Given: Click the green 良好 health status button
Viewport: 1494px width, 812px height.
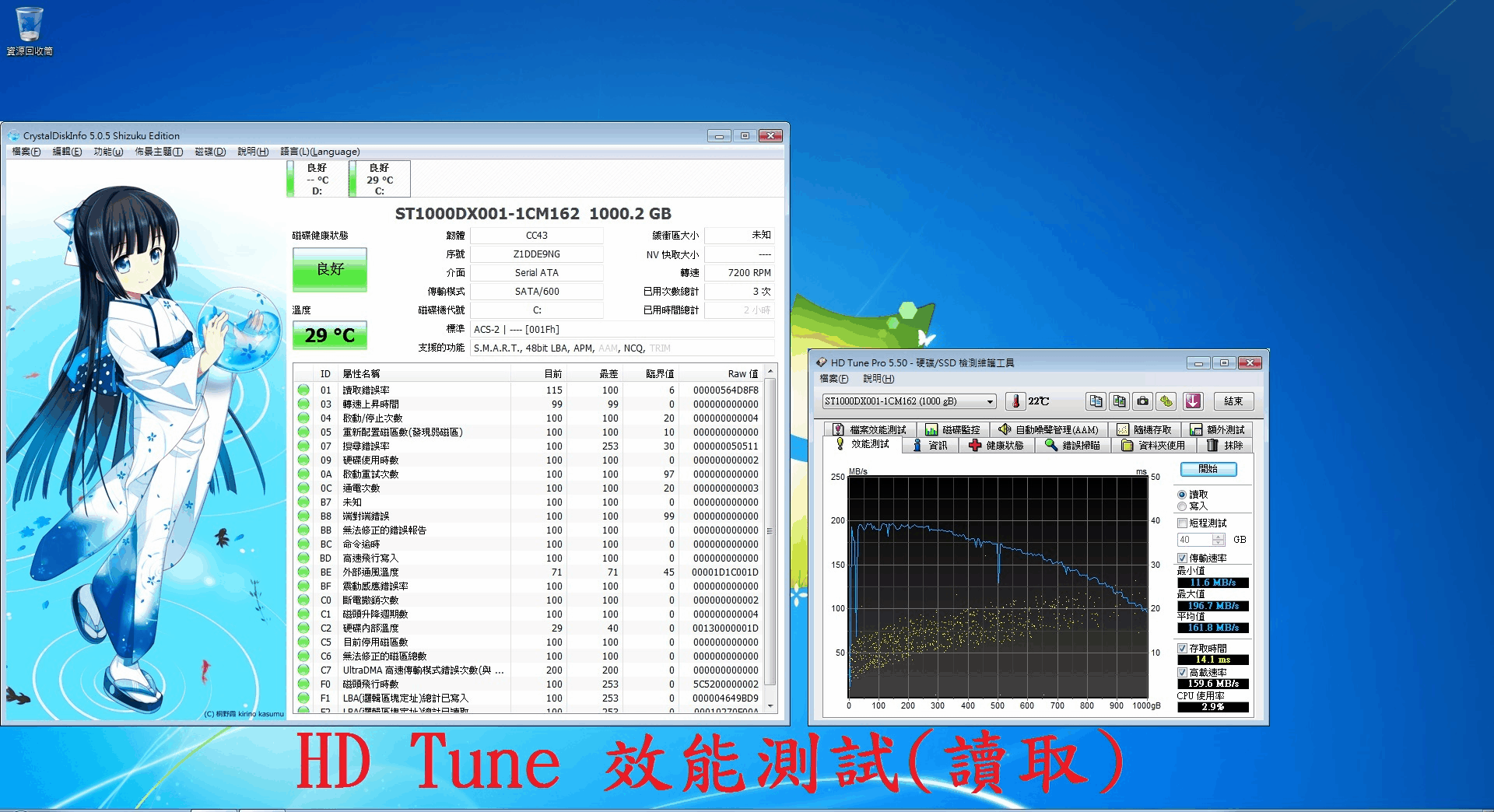Looking at the screenshot, I should 330,269.
